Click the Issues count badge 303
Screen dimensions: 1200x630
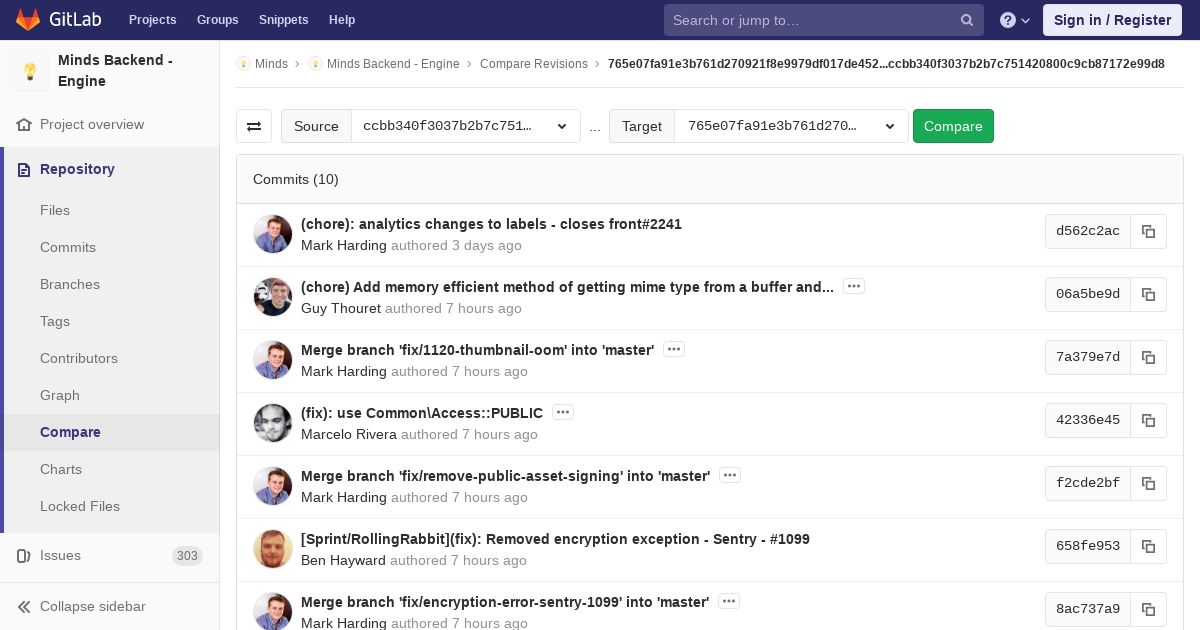[187, 556]
